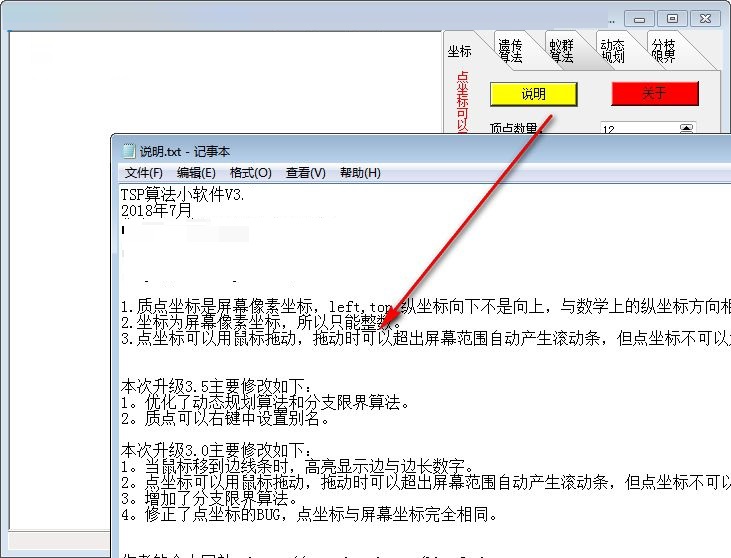731x558 pixels.
Task: Increase vertex count with the up arrow
Action: 686,127
